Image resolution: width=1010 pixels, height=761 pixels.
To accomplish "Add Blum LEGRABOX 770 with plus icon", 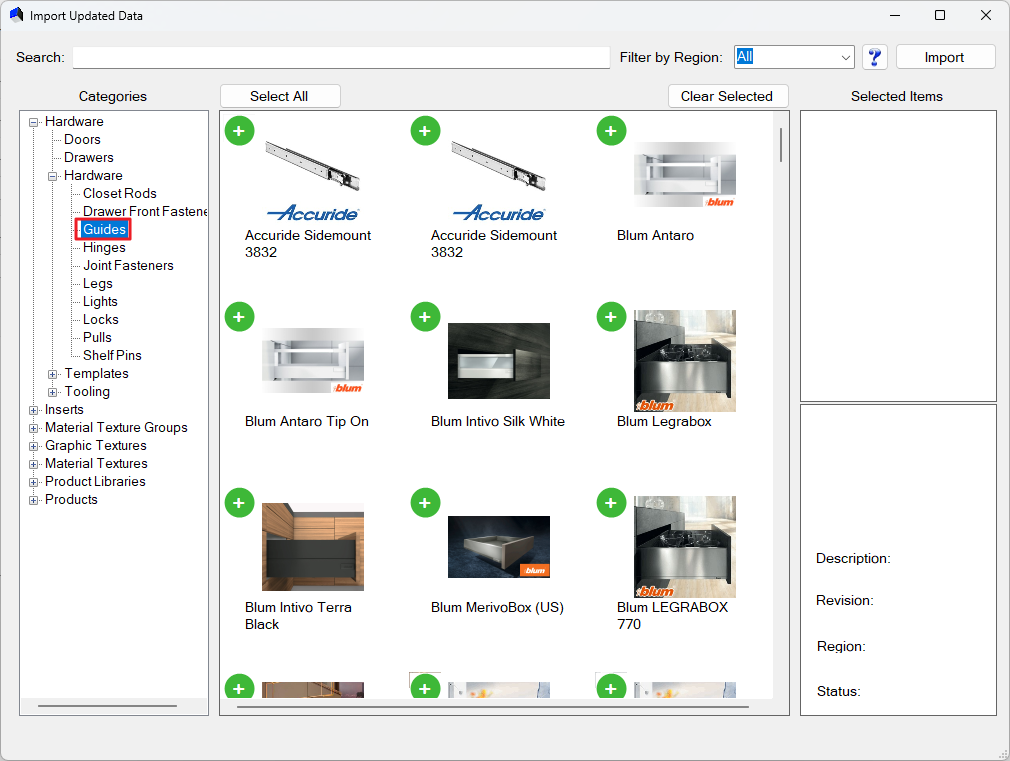I will [611, 503].
